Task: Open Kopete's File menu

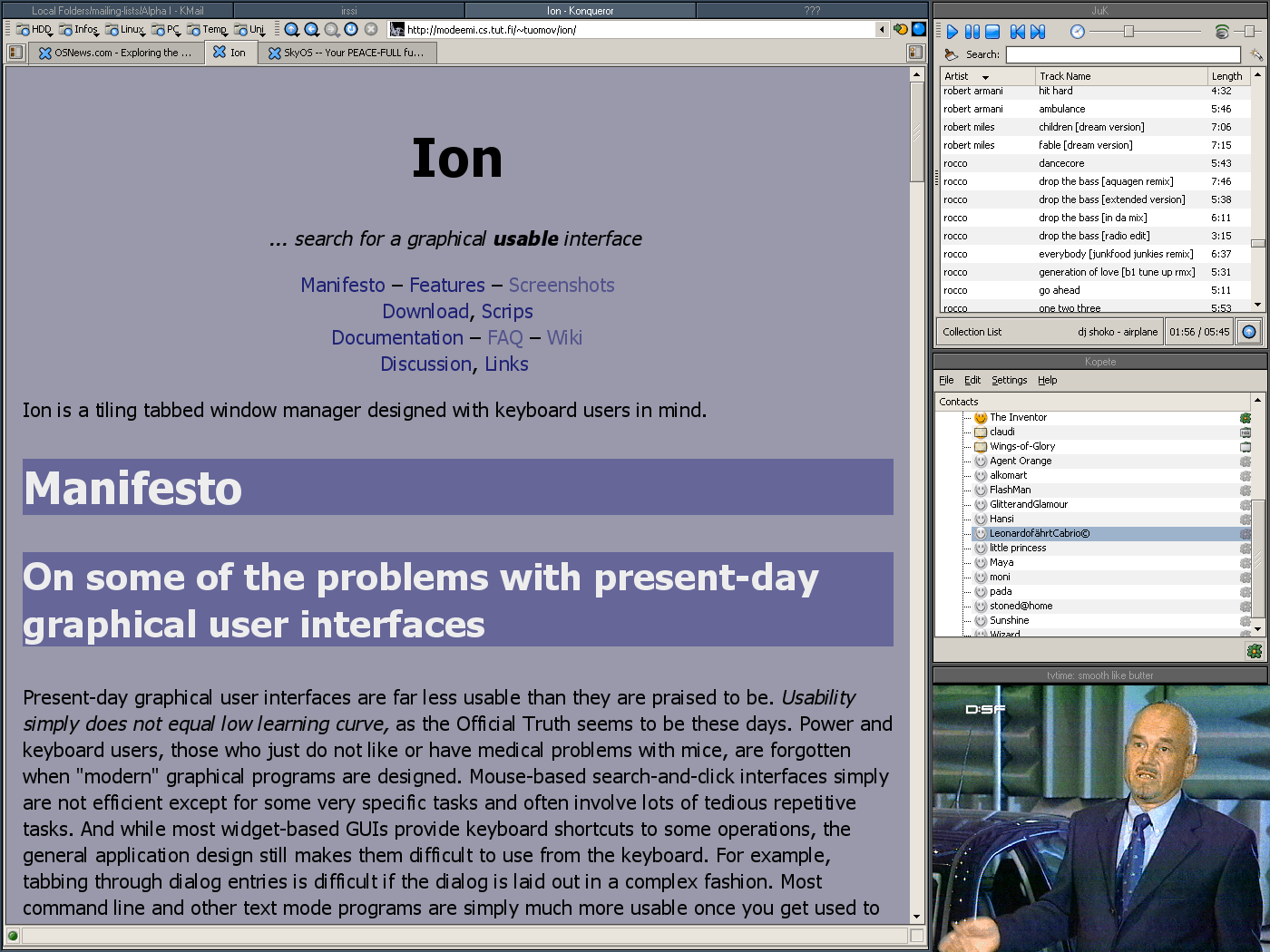Action: (946, 380)
